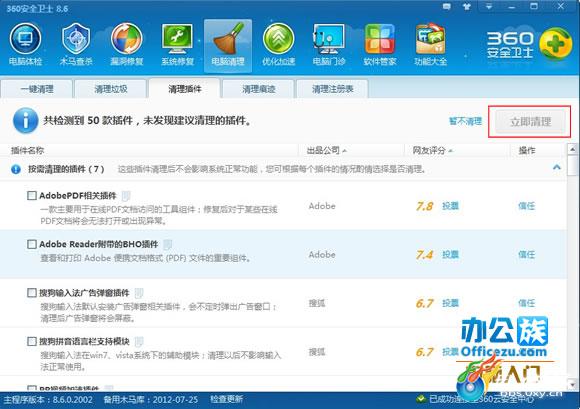Viewport: 580px width, 409px height.
Task: Open the 功能大全 all features icon
Action: (431, 44)
